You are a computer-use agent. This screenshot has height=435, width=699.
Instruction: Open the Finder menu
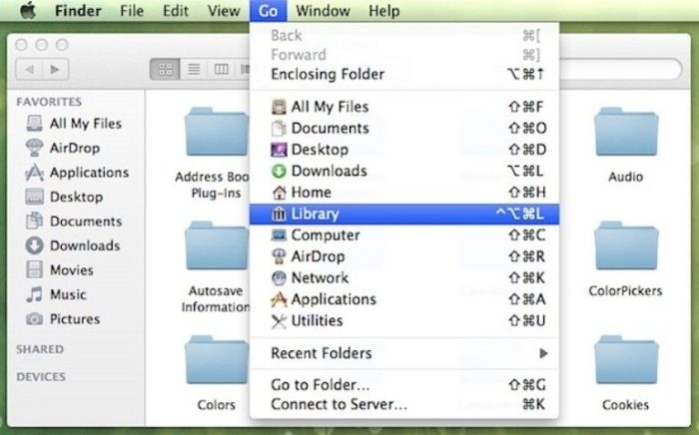pos(78,11)
